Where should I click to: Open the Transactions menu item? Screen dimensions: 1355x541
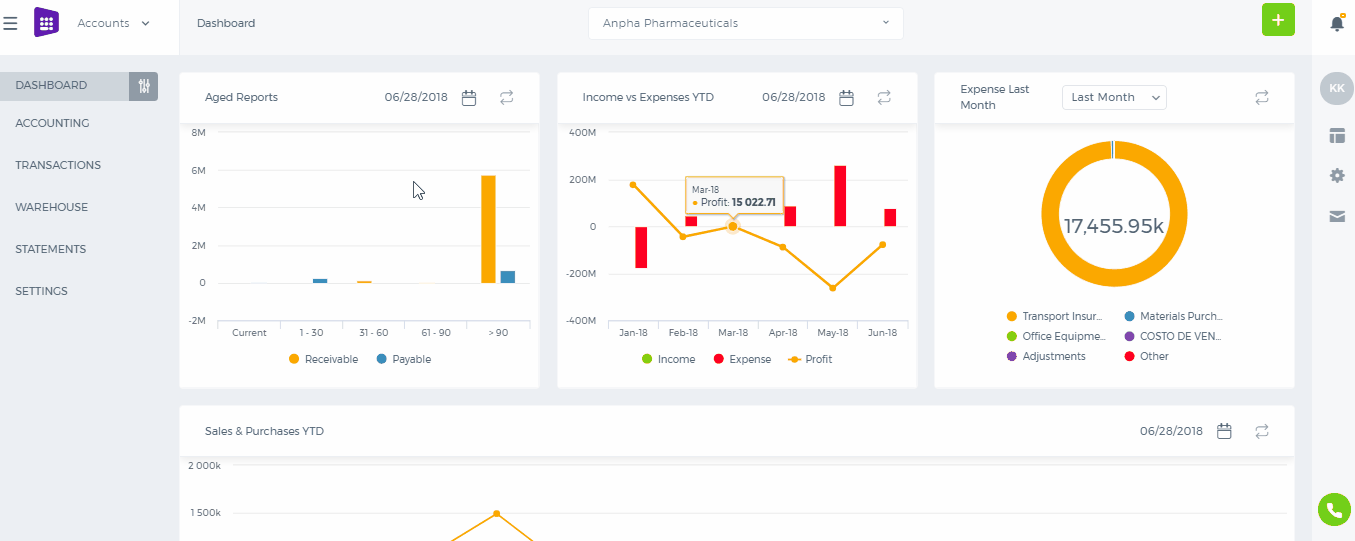[58, 165]
